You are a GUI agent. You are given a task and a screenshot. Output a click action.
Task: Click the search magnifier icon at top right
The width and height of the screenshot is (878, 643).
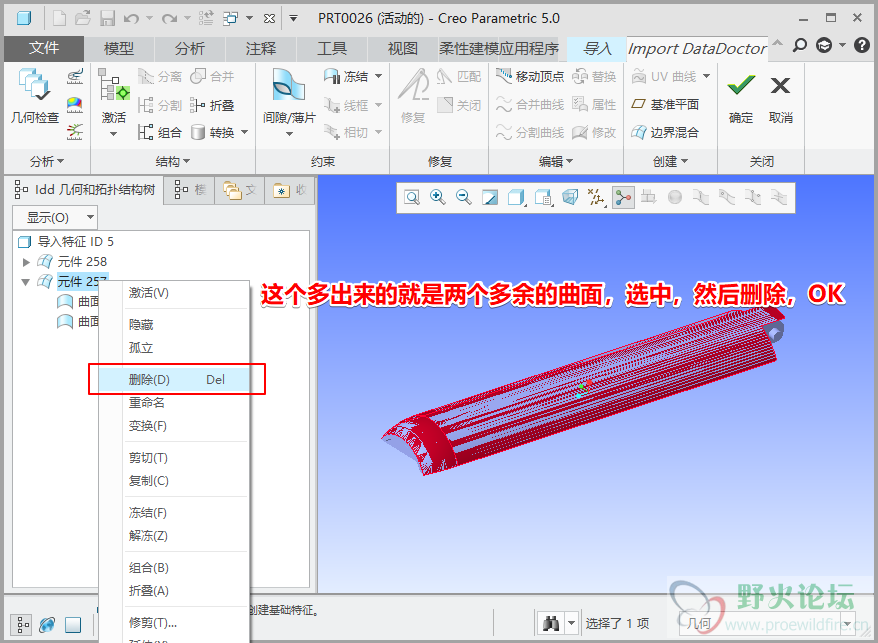tap(800, 45)
